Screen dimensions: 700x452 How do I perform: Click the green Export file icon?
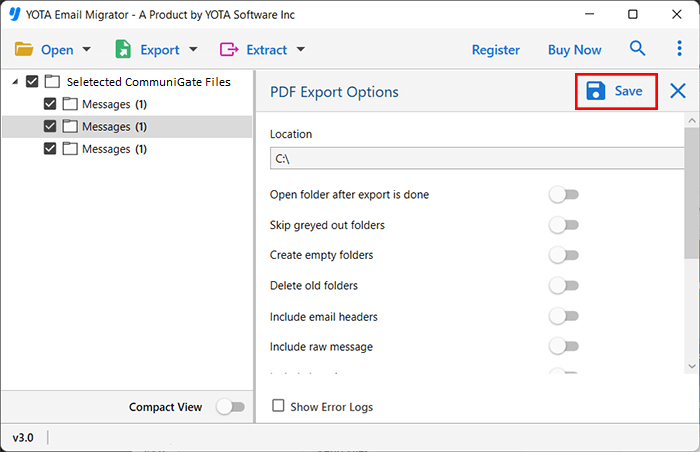click(x=124, y=49)
